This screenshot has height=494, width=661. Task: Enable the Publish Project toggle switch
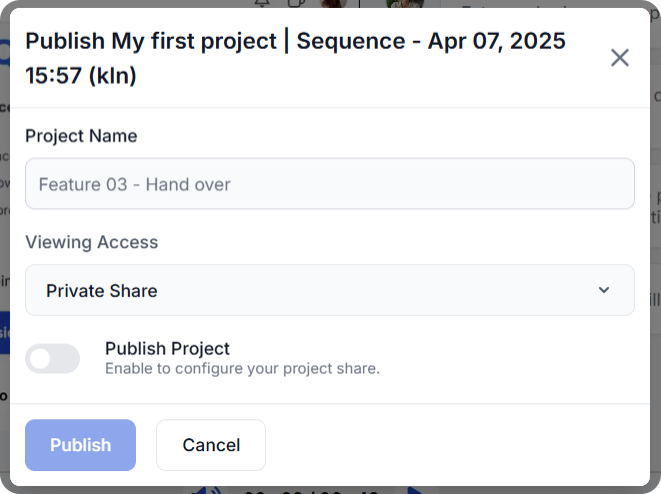(52, 359)
